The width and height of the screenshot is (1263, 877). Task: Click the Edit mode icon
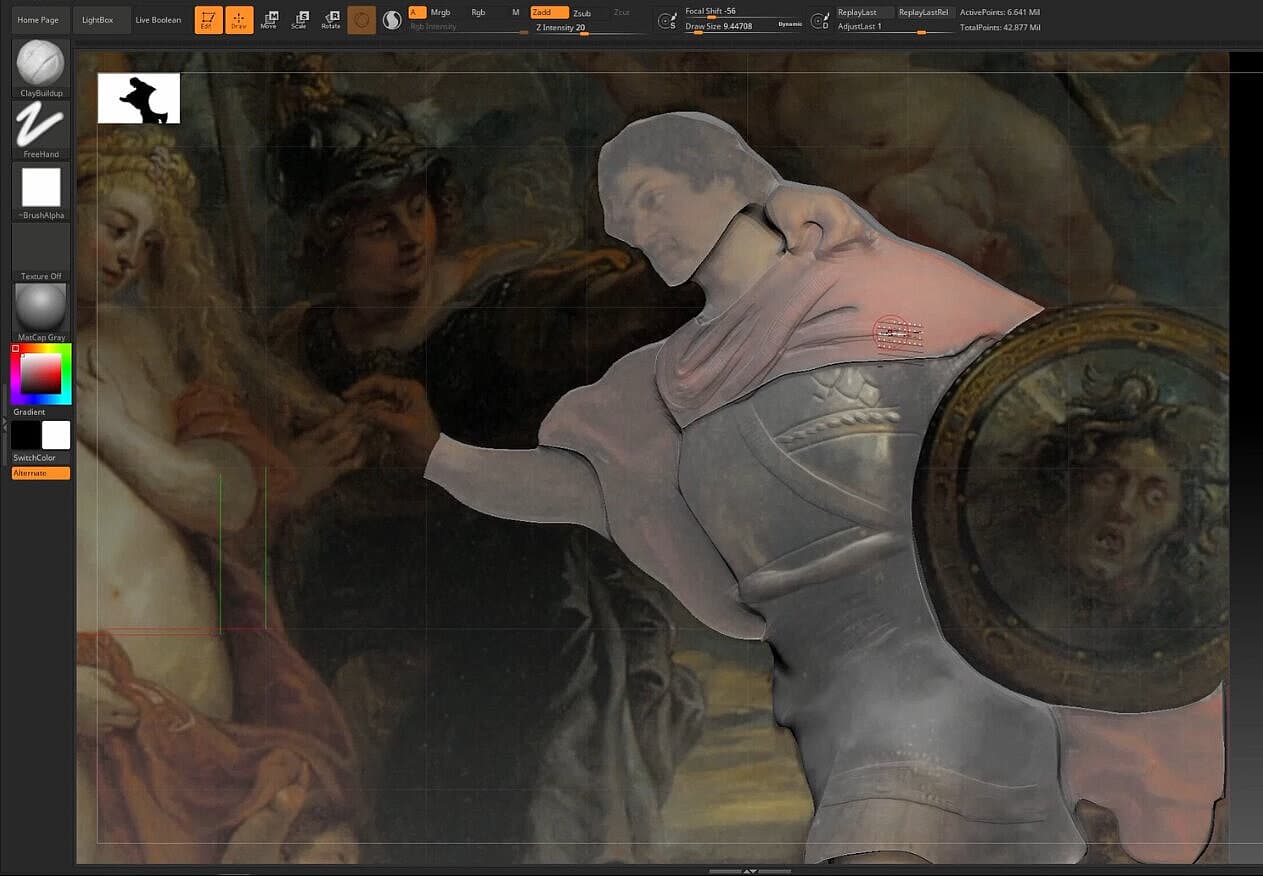point(208,20)
